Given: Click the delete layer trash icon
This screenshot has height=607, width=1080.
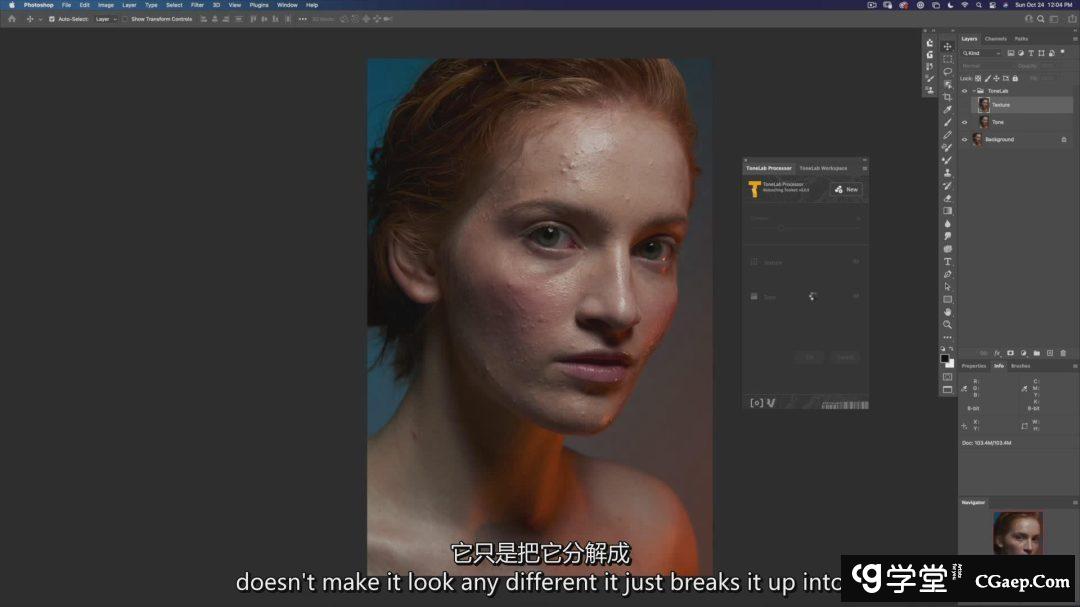Looking at the screenshot, I should [x=1063, y=353].
